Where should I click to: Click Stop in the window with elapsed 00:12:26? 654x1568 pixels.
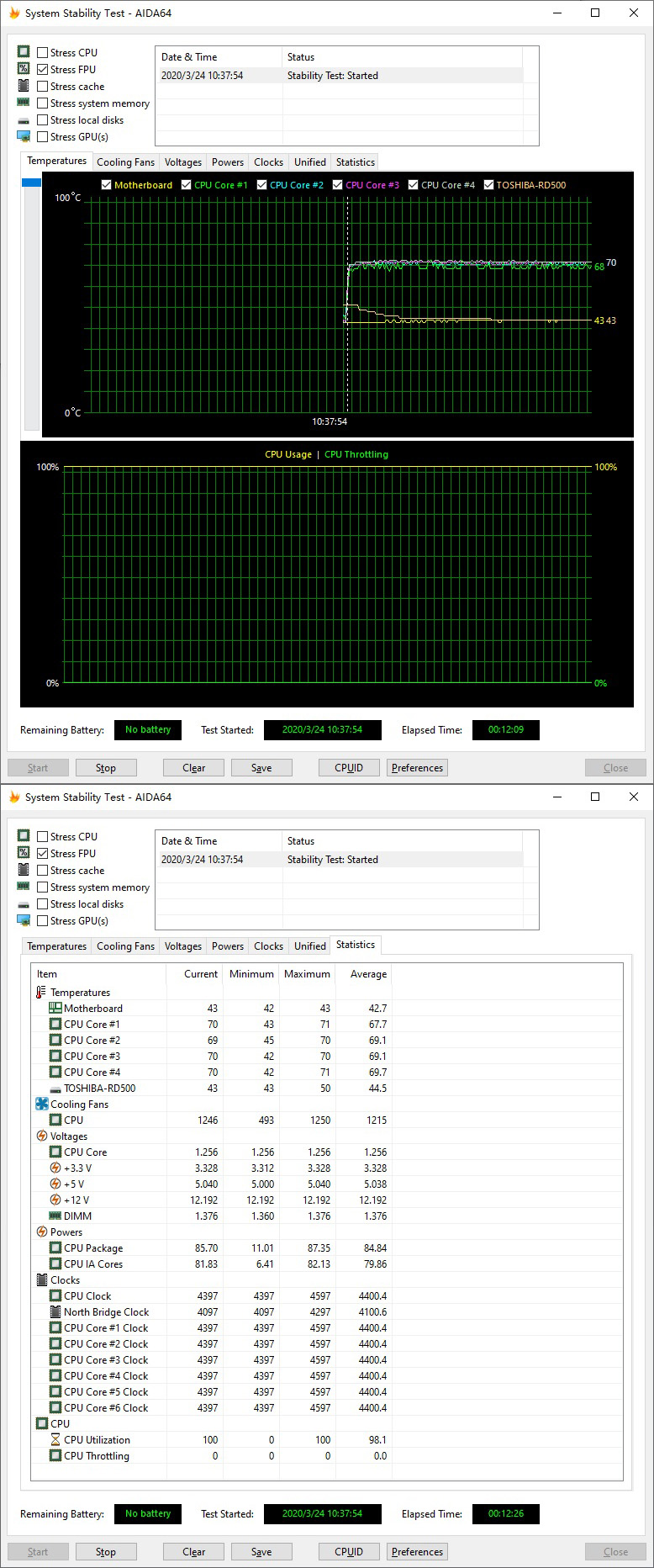tap(106, 1551)
